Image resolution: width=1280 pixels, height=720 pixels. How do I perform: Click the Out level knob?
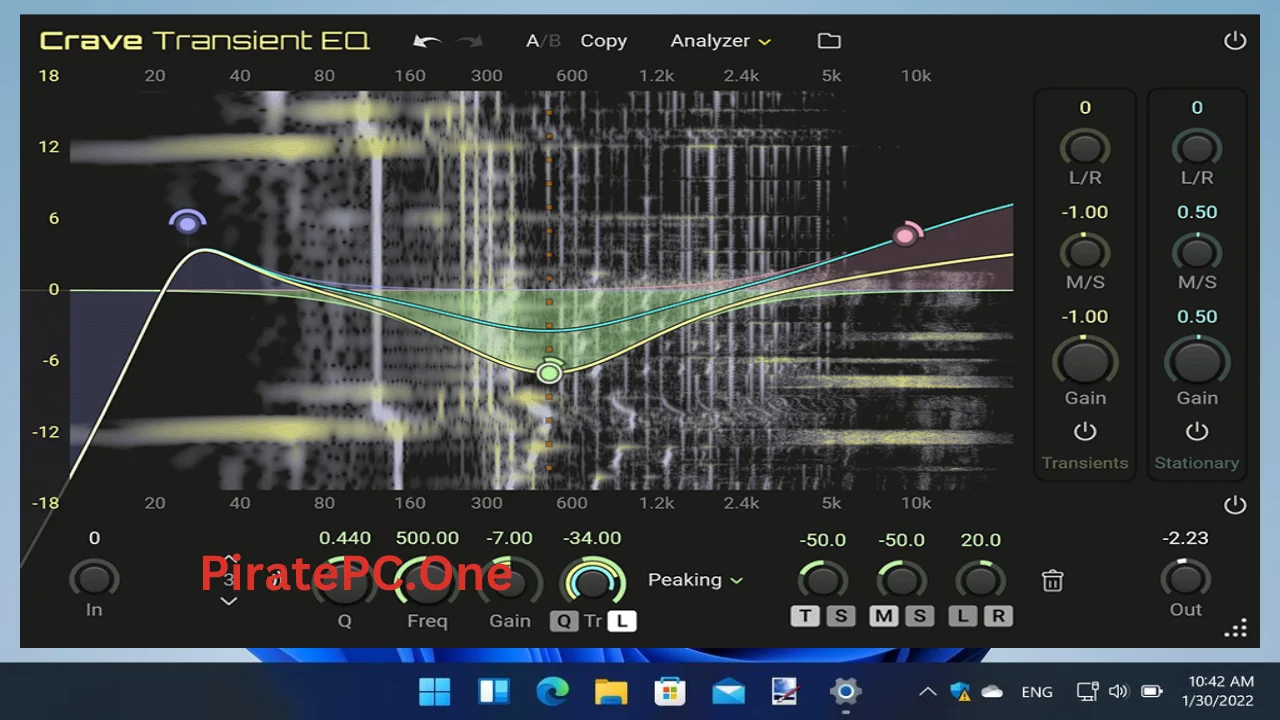pos(1186,578)
